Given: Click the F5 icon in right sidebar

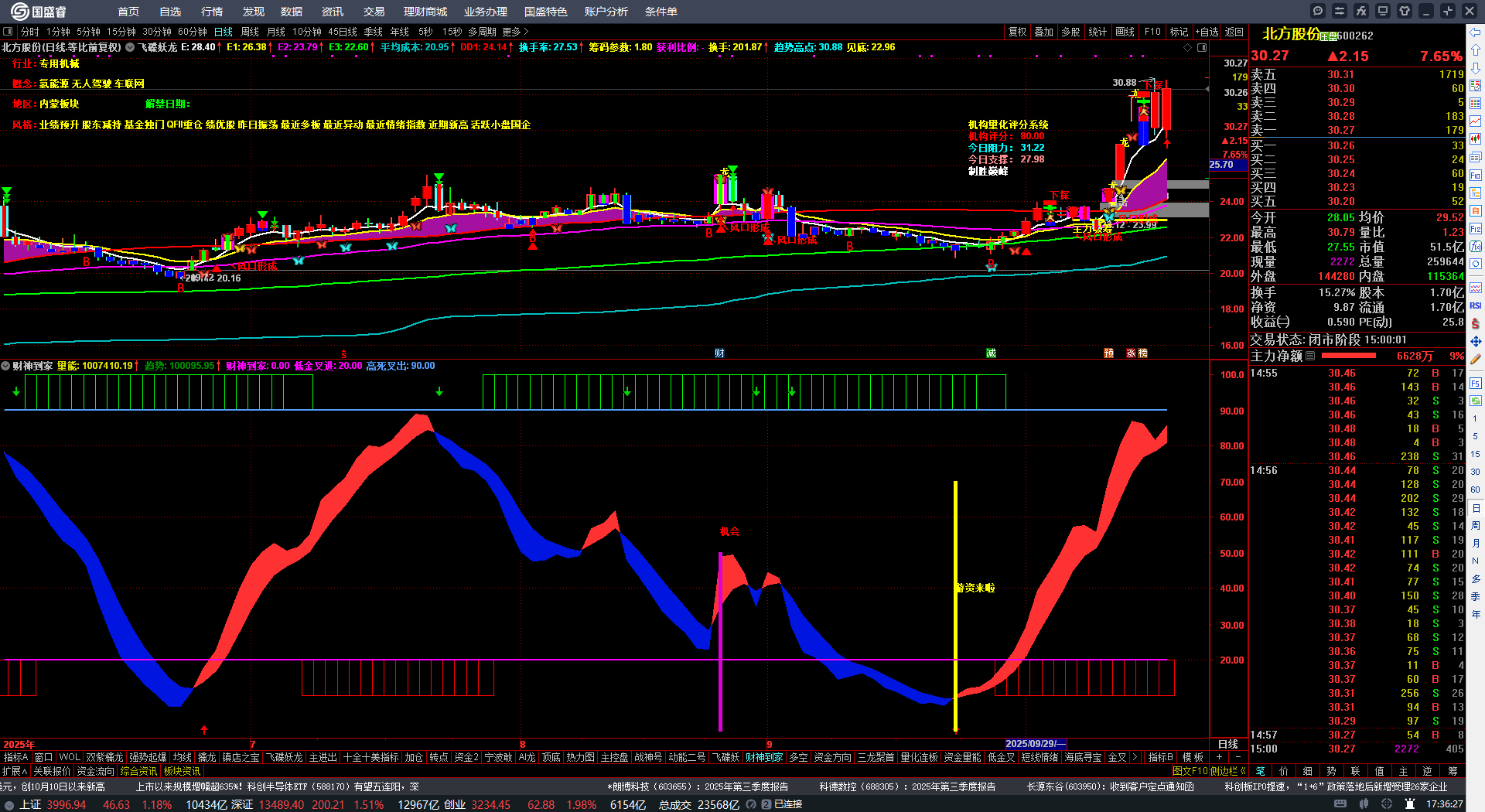Looking at the screenshot, I should (x=1476, y=383).
